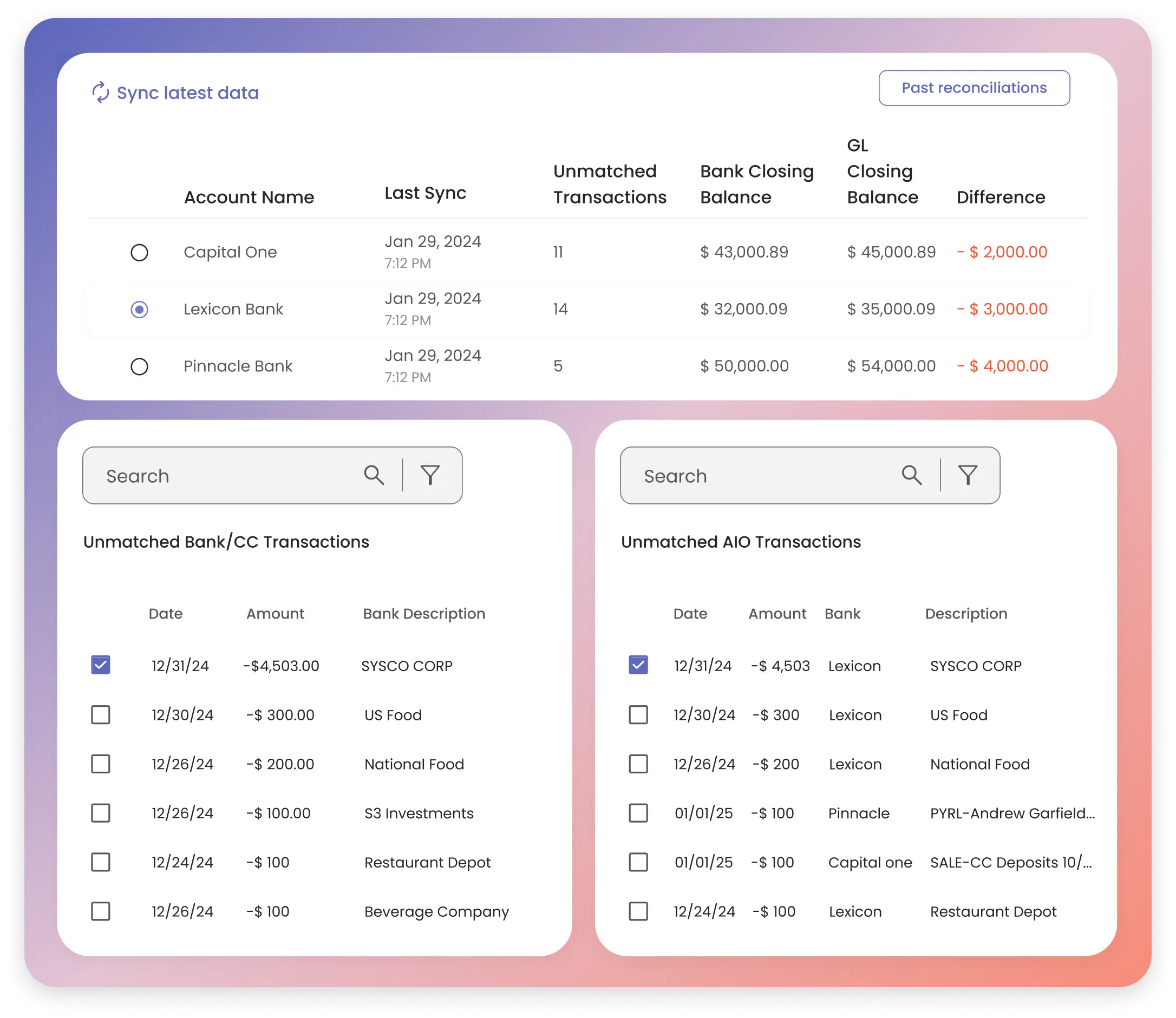Image resolution: width=1176 pixels, height=1018 pixels.
Task: Click the Last Sync column header
Action: tap(425, 193)
